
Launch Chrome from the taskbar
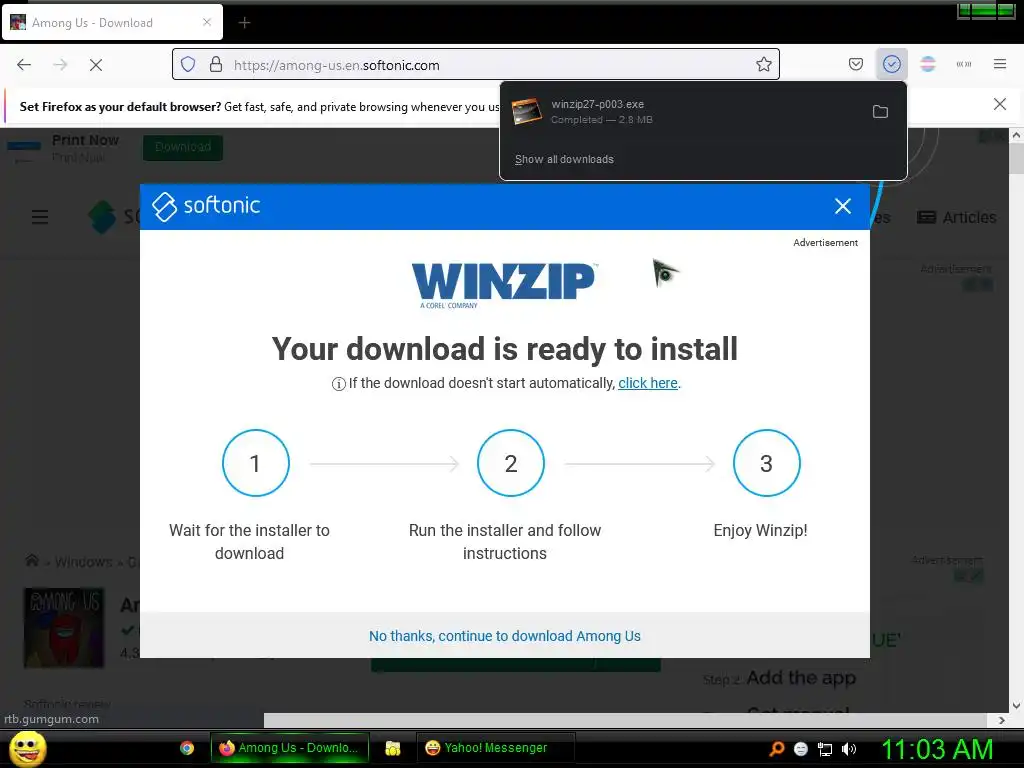pyautogui.click(x=187, y=748)
